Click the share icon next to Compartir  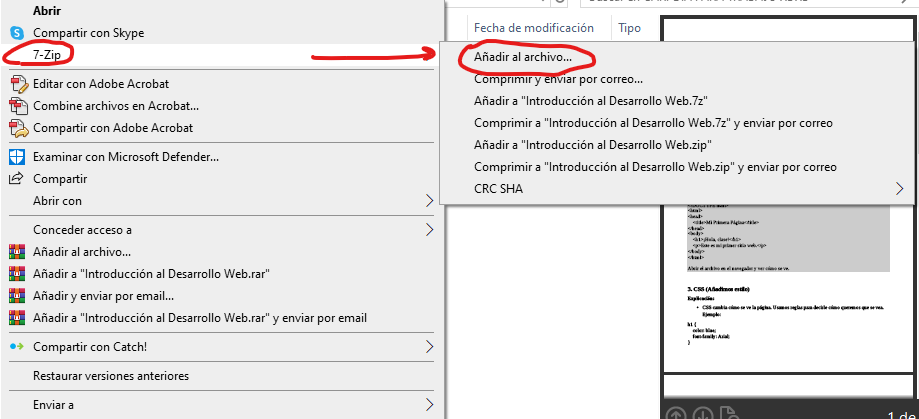pyautogui.click(x=16, y=179)
